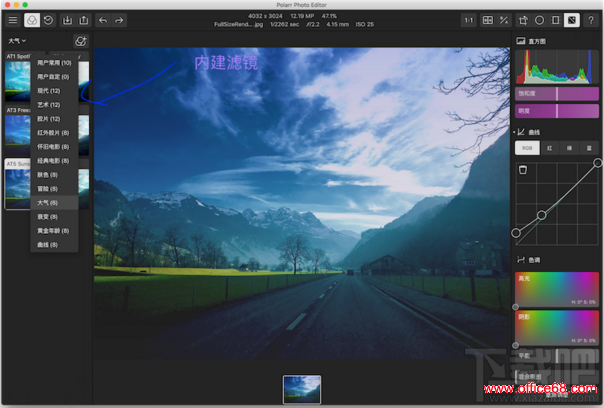Click the histogram panel icon
Screen dimensions: 604x408
pos(521,41)
